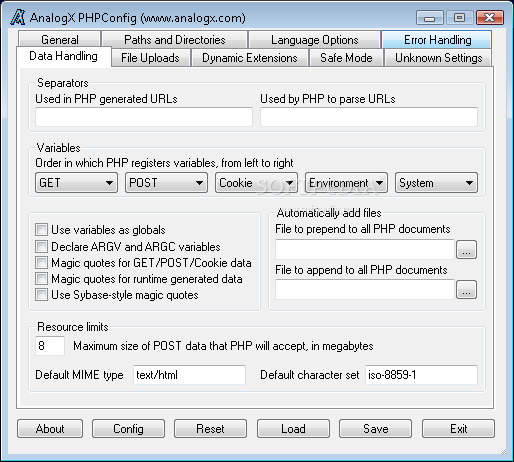Click the prepend file path input field
This screenshot has width=514, height=462.
[x=365, y=249]
